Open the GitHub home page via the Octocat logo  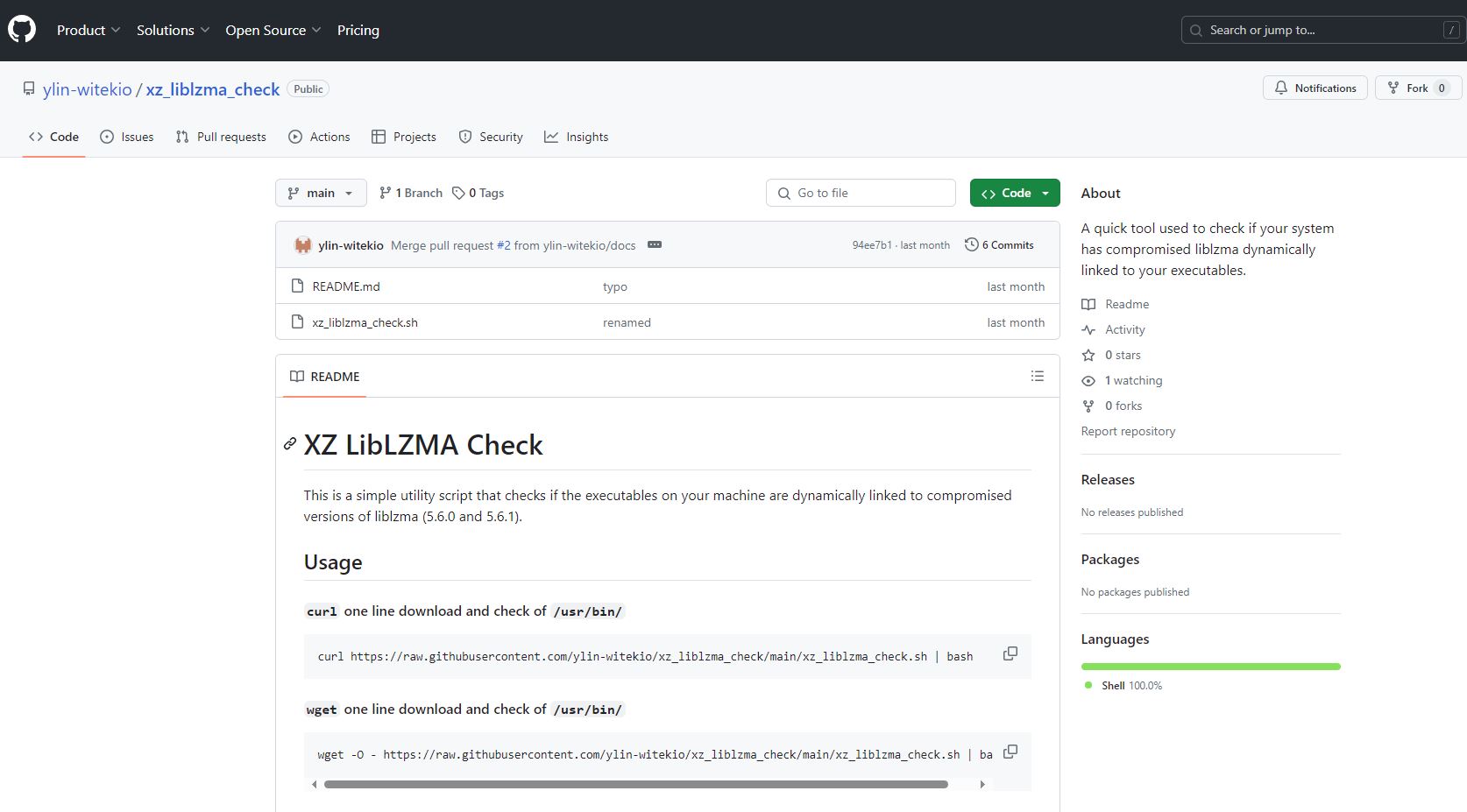(x=21, y=28)
